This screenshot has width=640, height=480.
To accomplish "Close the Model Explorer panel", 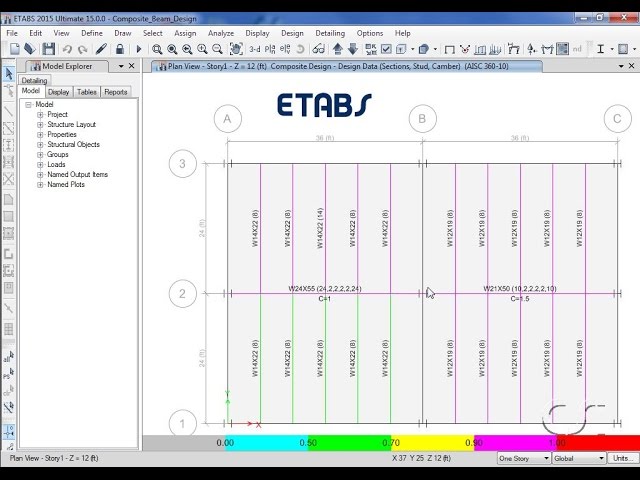I will coord(131,66).
